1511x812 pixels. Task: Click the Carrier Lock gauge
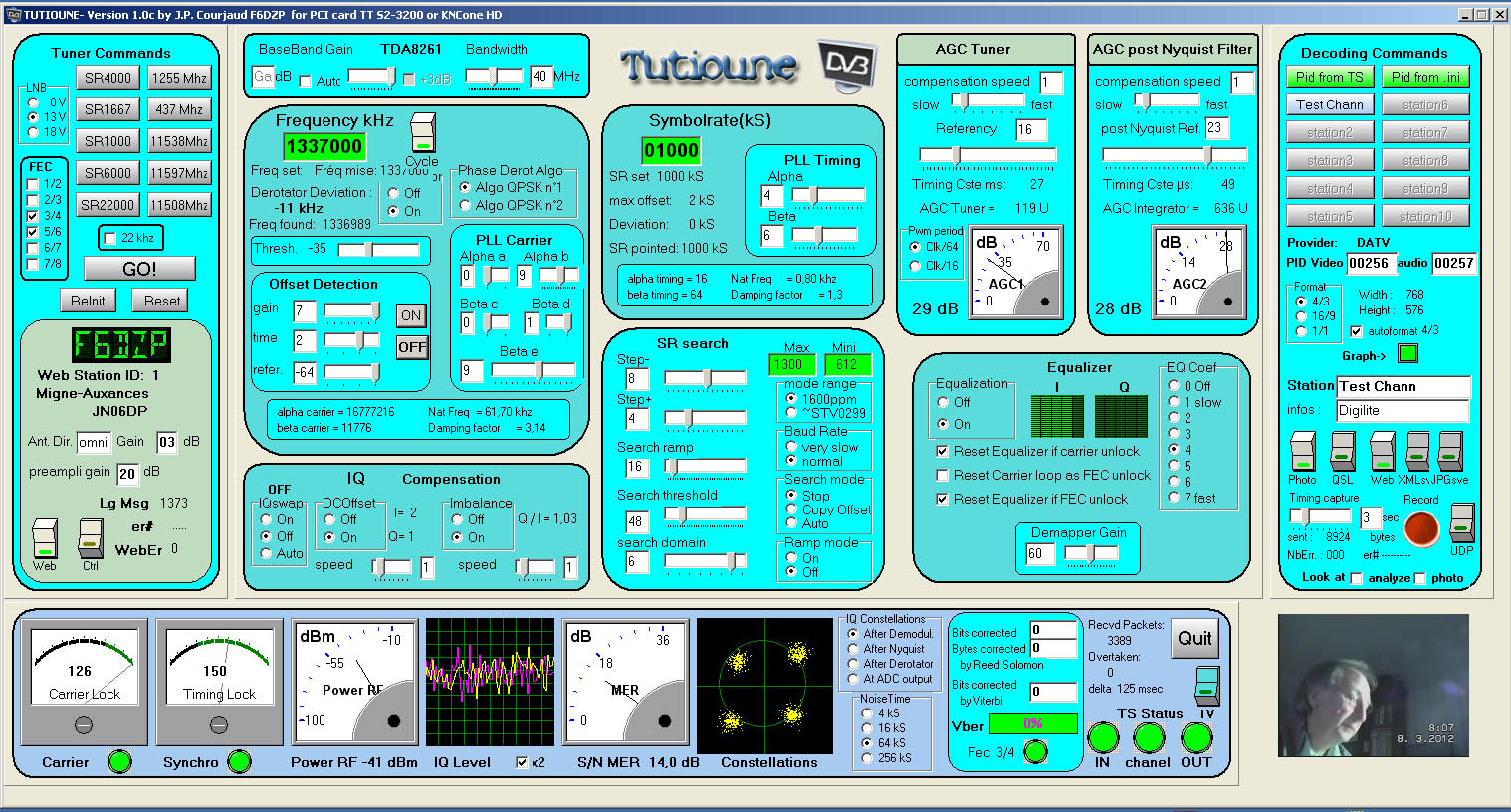85,682
